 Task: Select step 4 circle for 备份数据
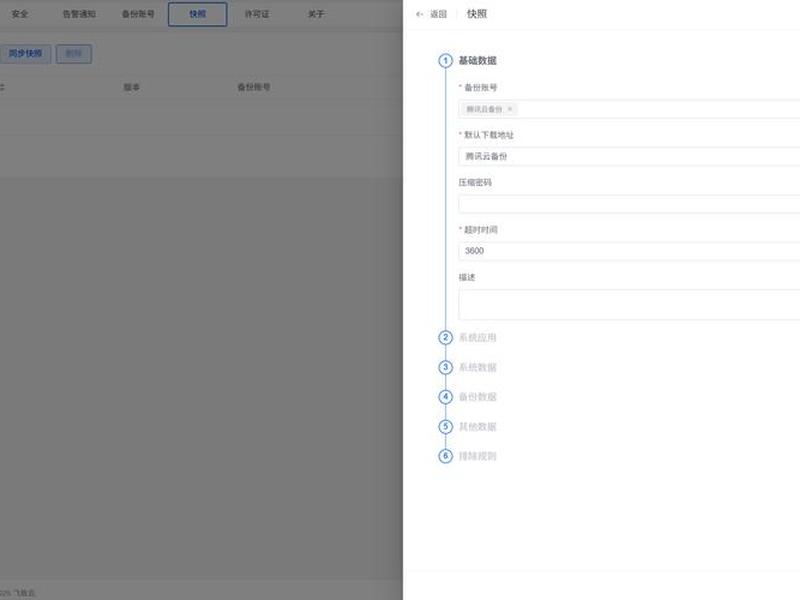point(445,396)
